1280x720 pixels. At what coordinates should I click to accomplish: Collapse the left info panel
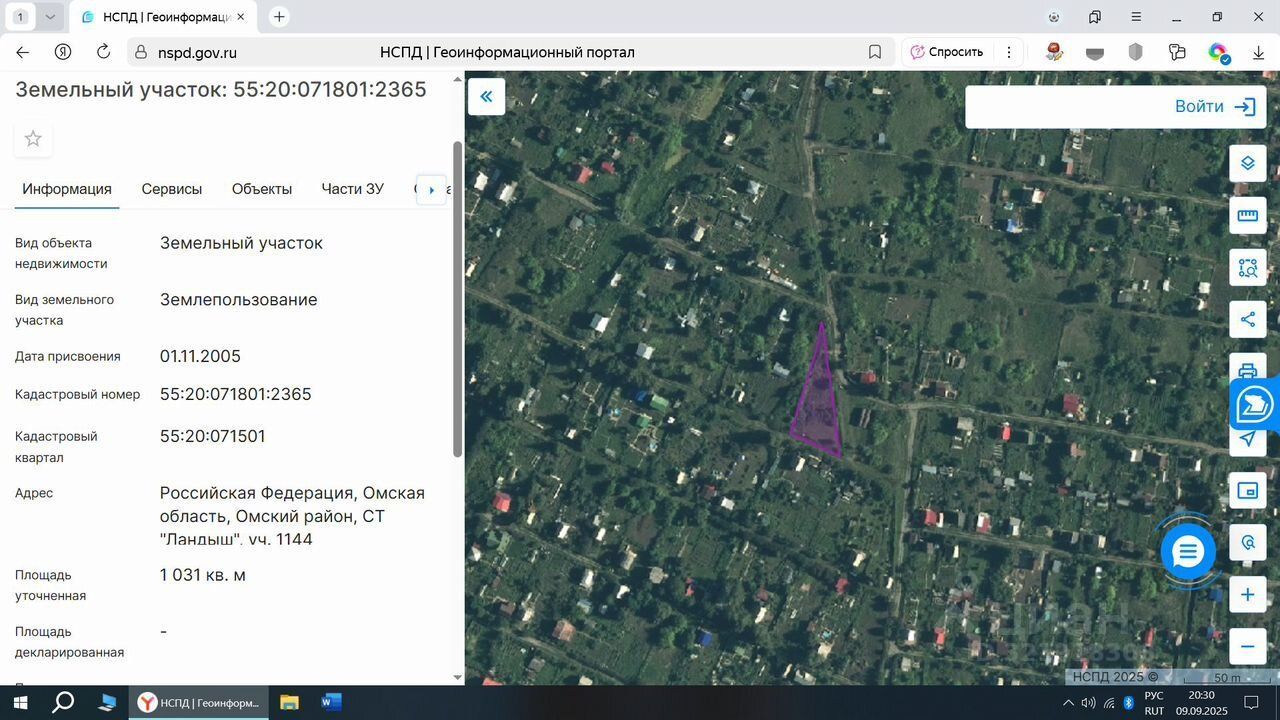point(486,97)
